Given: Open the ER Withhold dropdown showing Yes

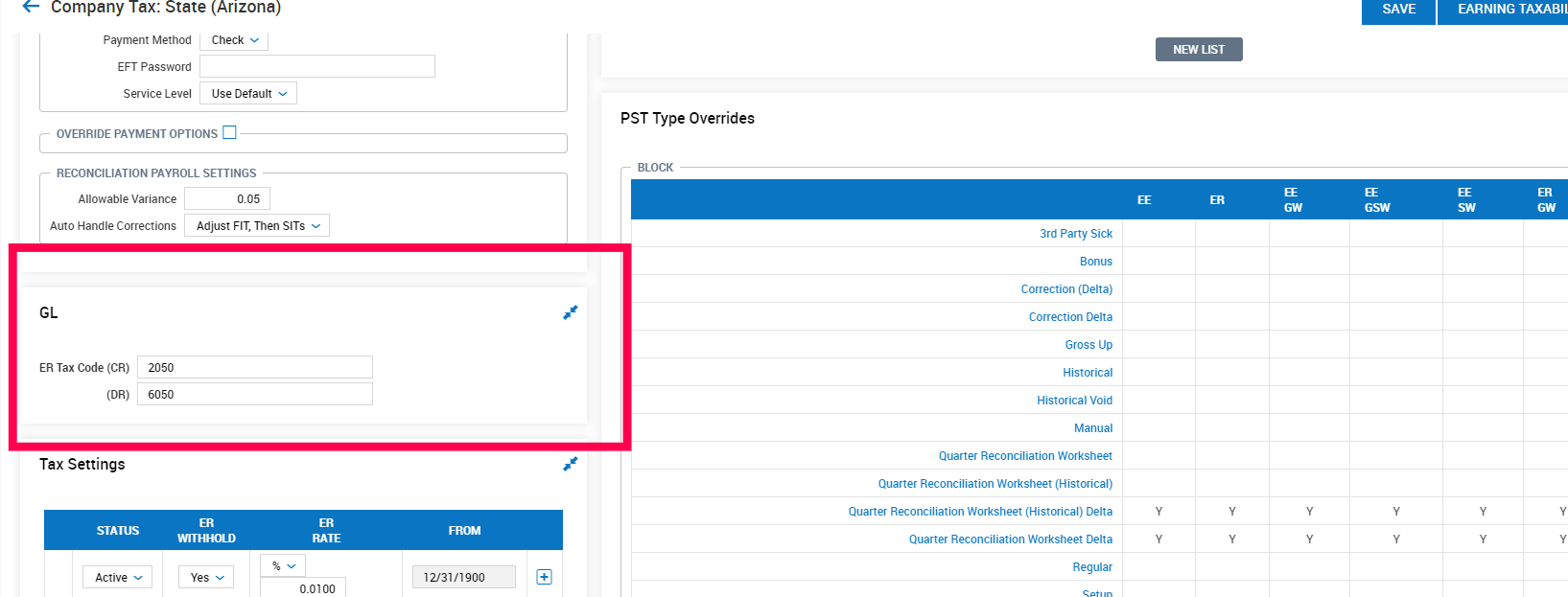Looking at the screenshot, I should click(206, 577).
